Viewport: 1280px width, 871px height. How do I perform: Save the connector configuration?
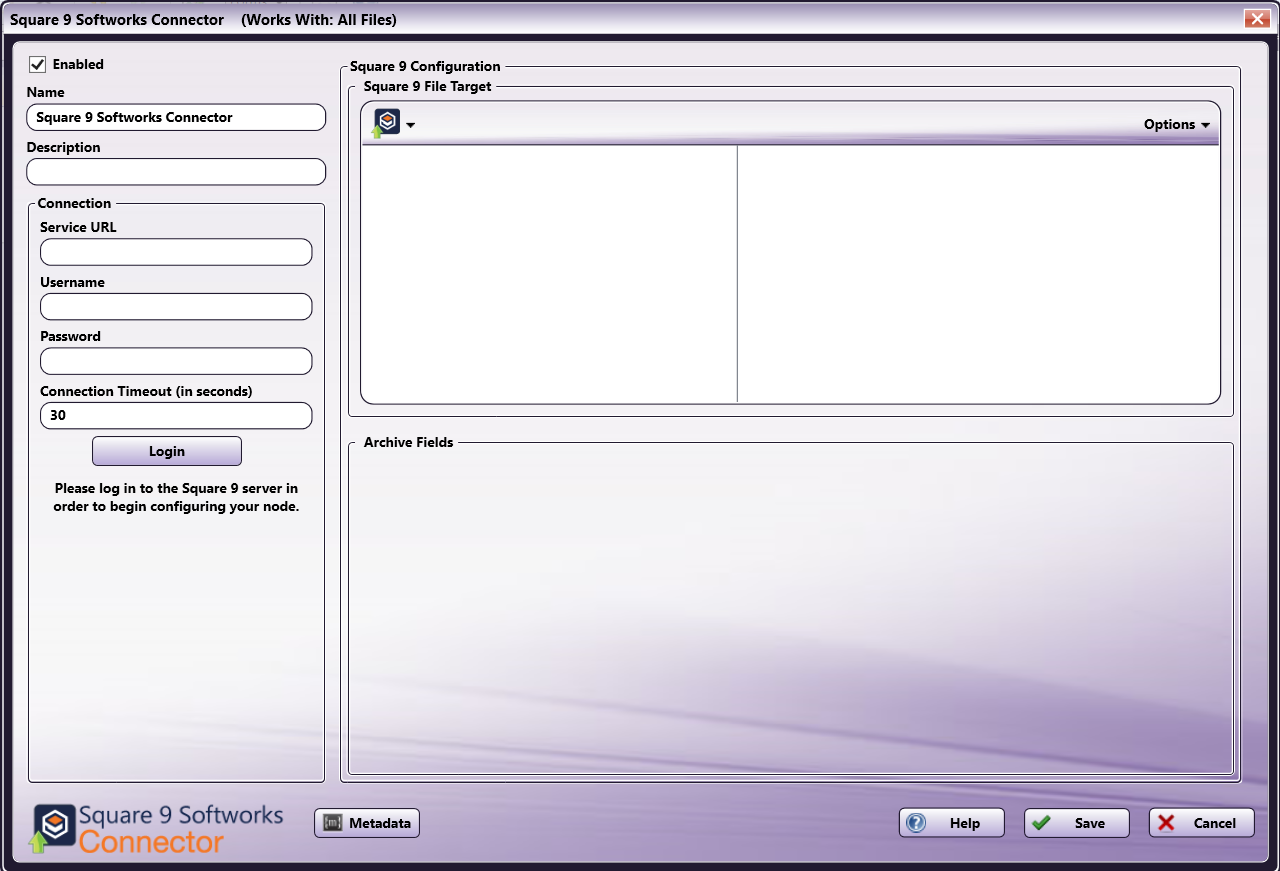tap(1077, 823)
